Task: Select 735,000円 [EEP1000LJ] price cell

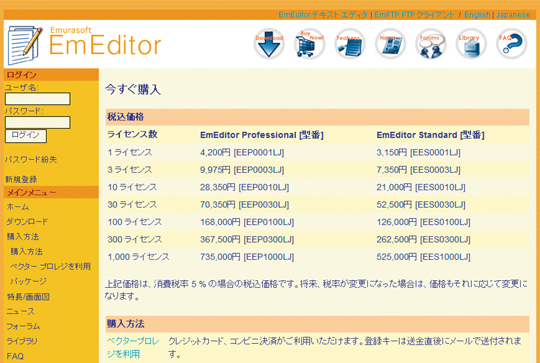Action: click(247, 257)
